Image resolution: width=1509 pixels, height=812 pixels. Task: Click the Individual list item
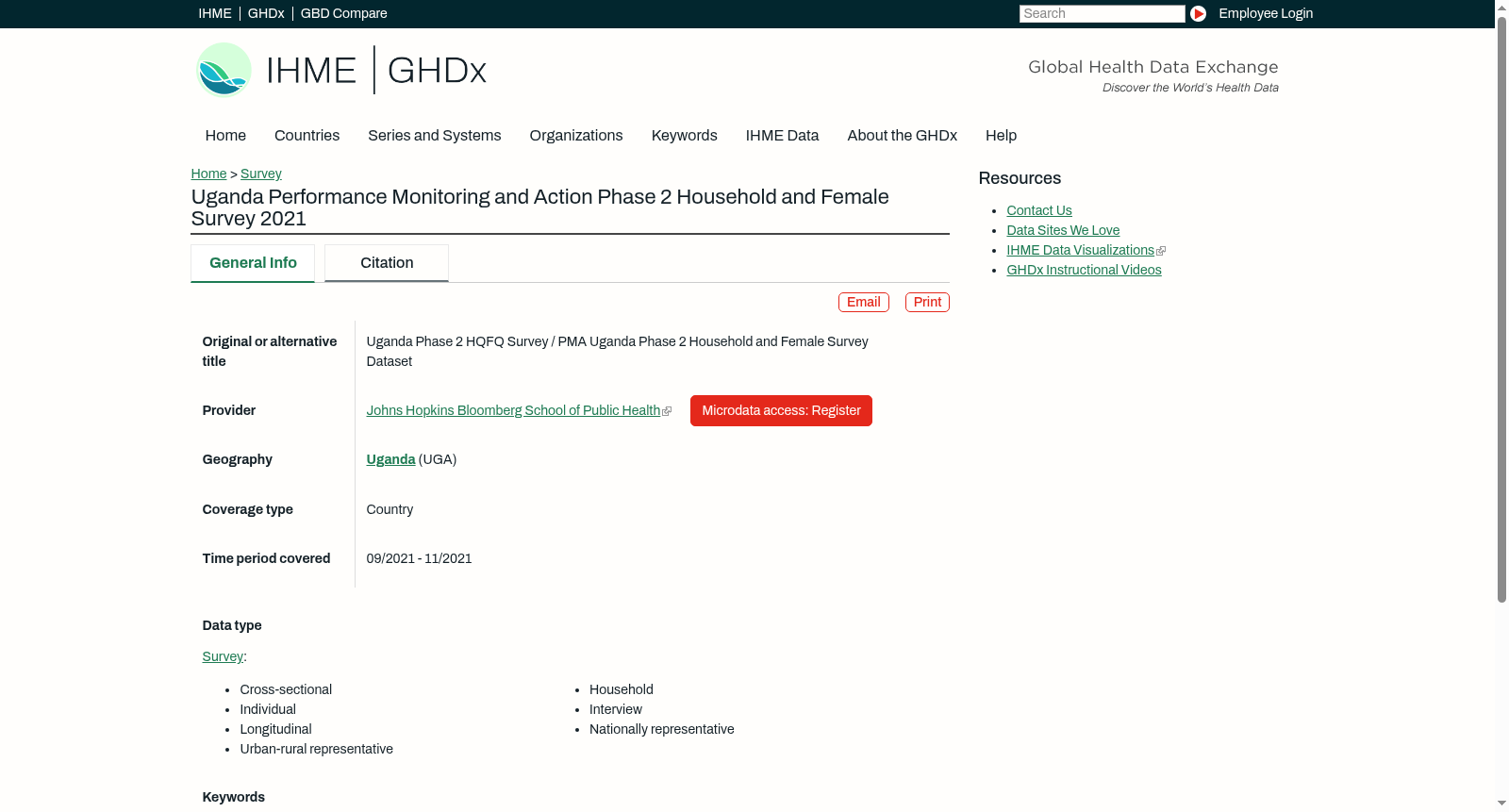[268, 709]
